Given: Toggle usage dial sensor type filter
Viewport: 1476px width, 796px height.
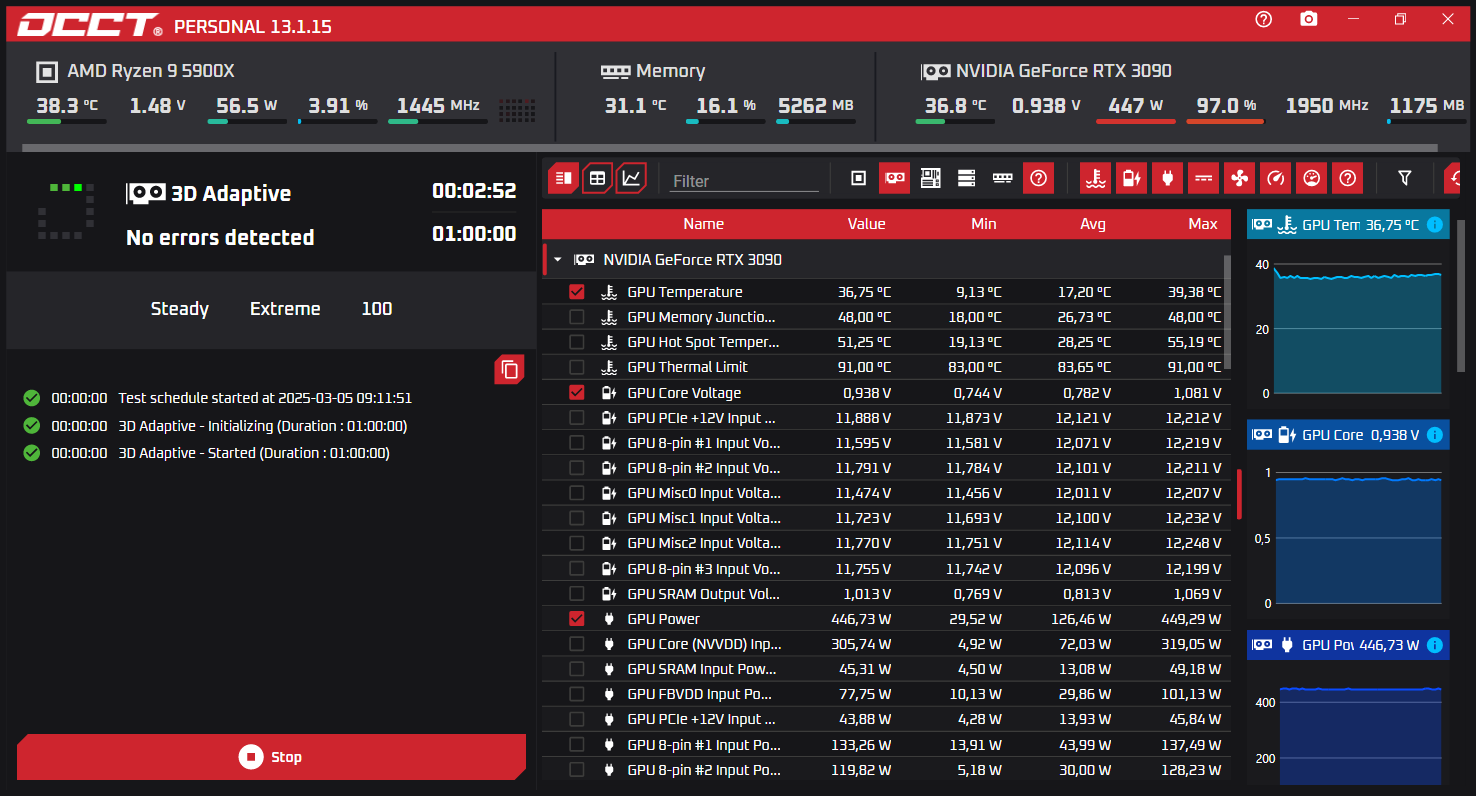Looking at the screenshot, I should [x=1311, y=178].
